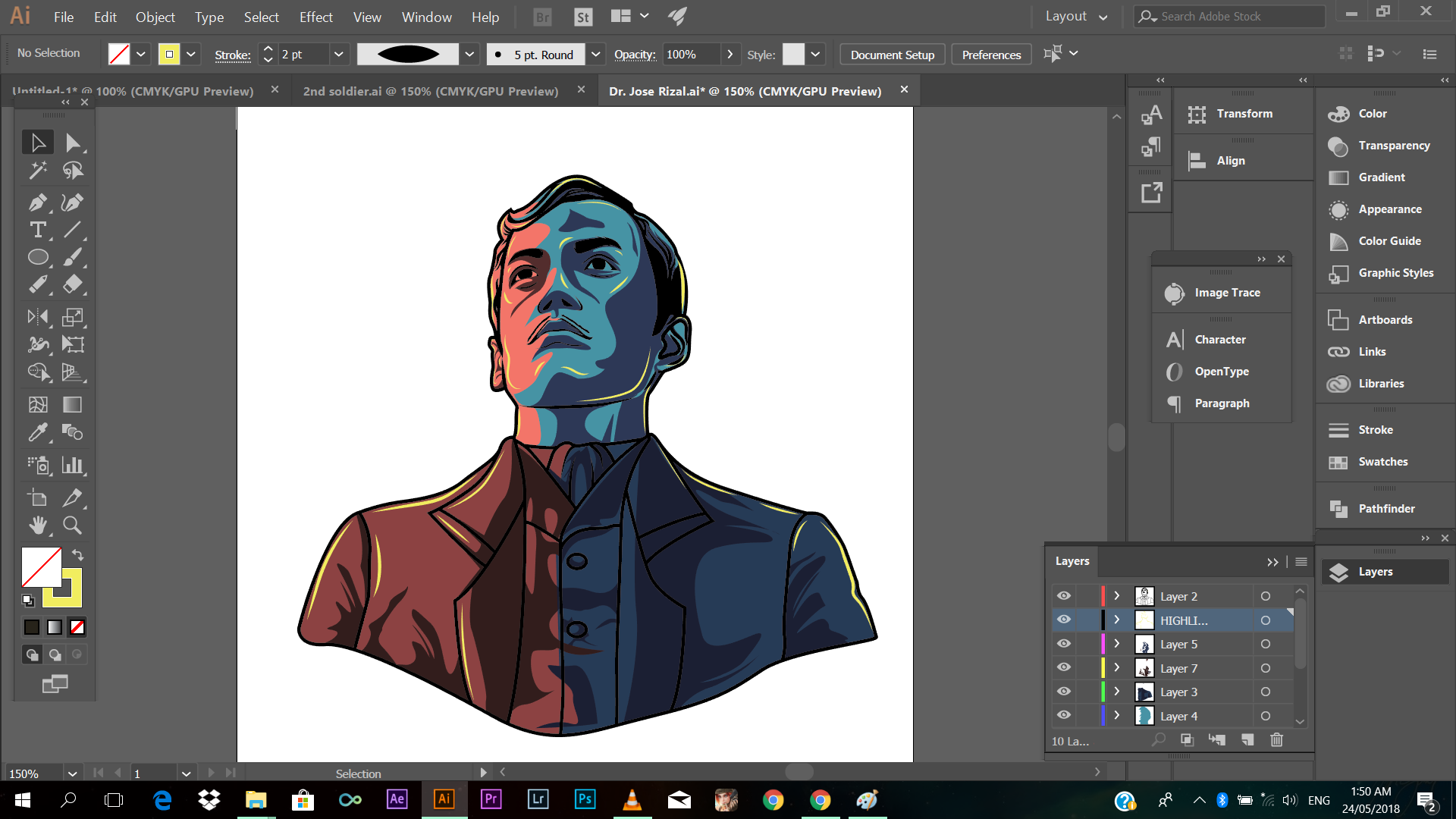Open graphic Style dropdown
1456x819 pixels.
pos(816,54)
